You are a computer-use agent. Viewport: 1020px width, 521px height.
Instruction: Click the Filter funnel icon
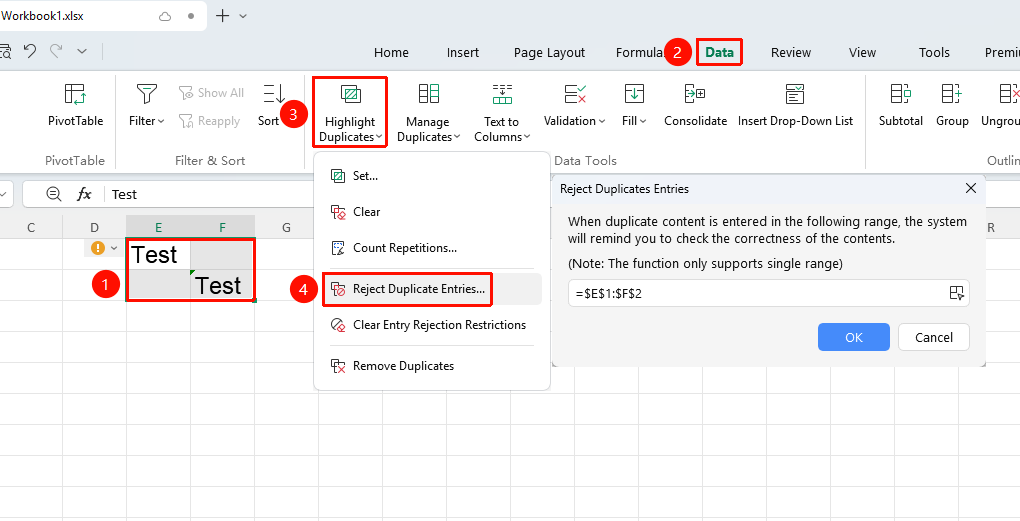pyautogui.click(x=146, y=94)
